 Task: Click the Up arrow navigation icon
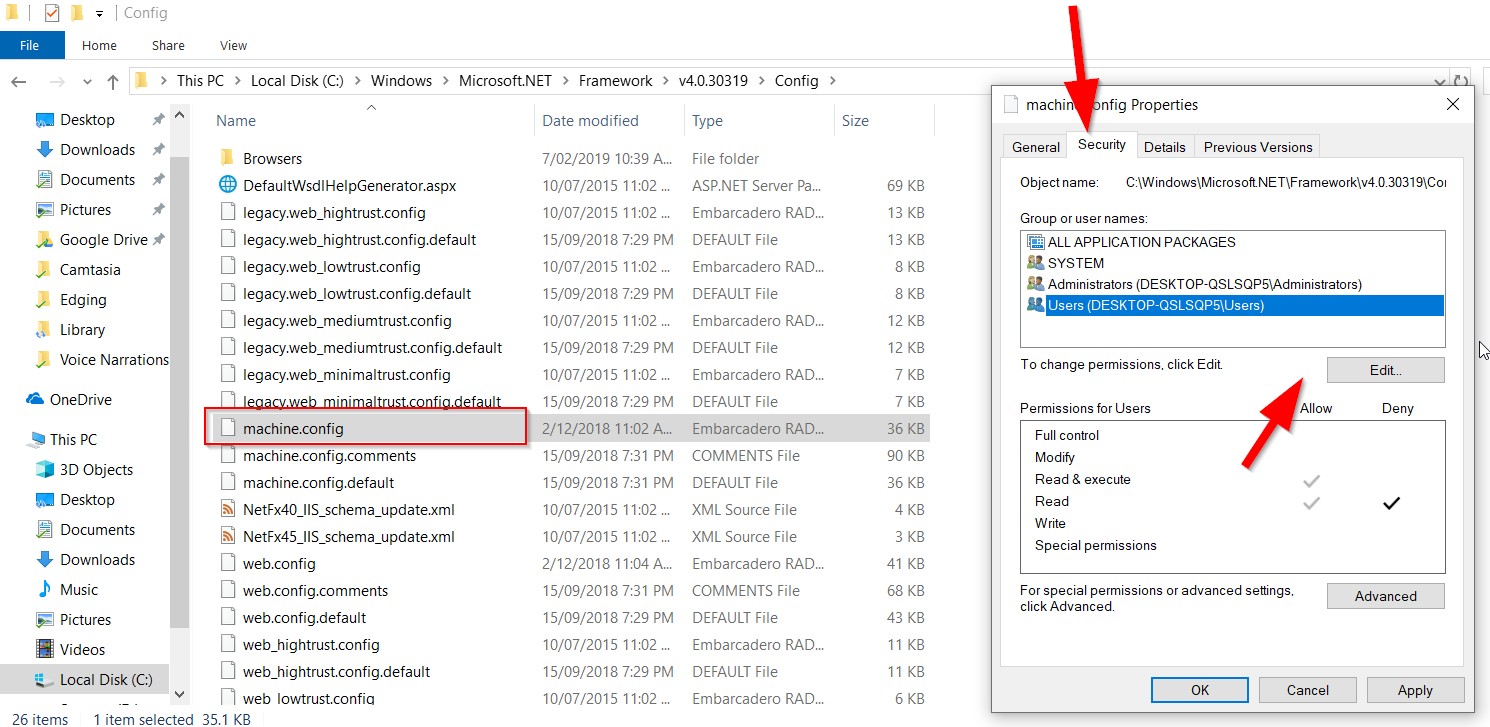click(x=113, y=81)
